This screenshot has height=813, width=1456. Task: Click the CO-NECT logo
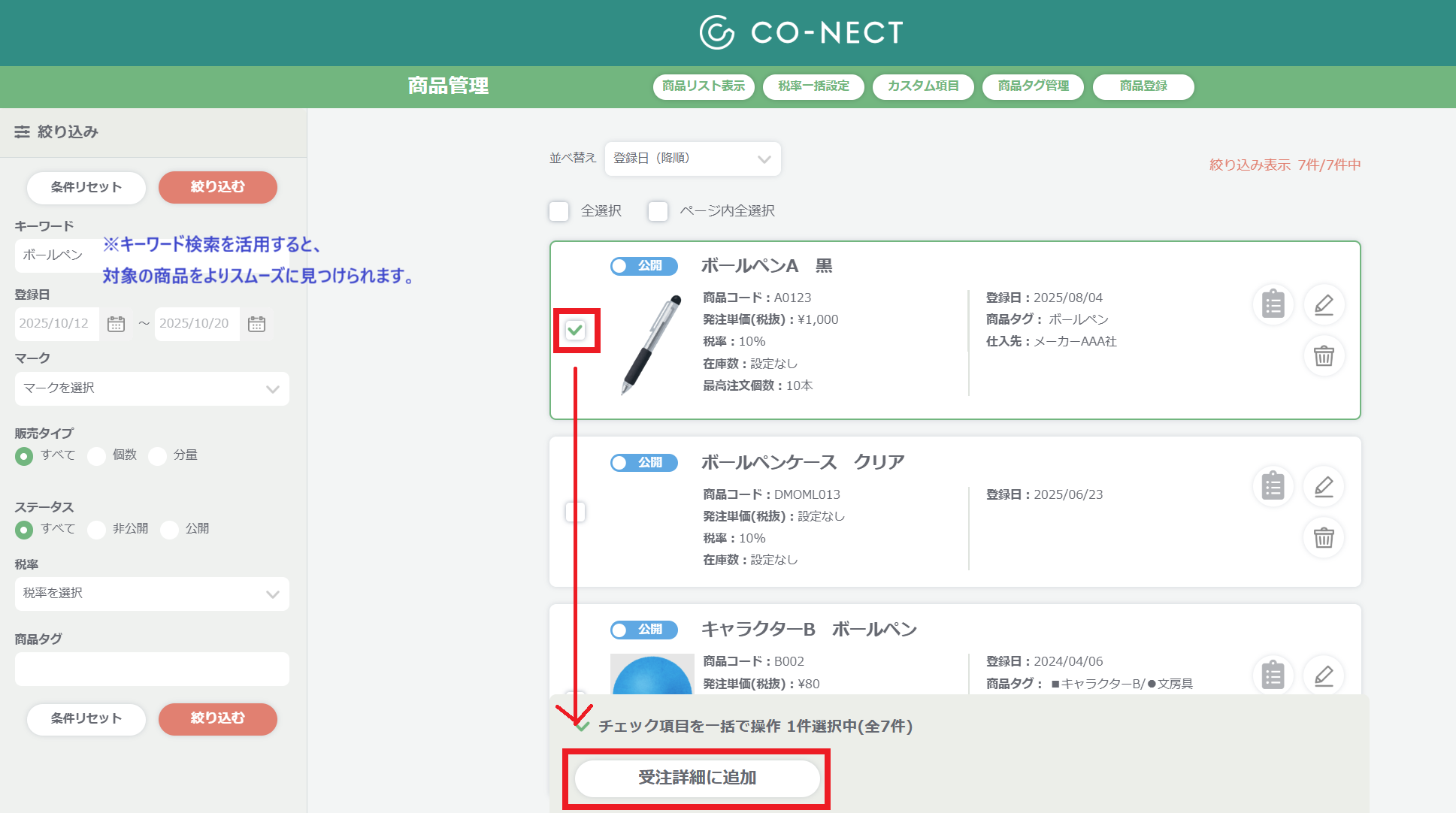point(801,32)
